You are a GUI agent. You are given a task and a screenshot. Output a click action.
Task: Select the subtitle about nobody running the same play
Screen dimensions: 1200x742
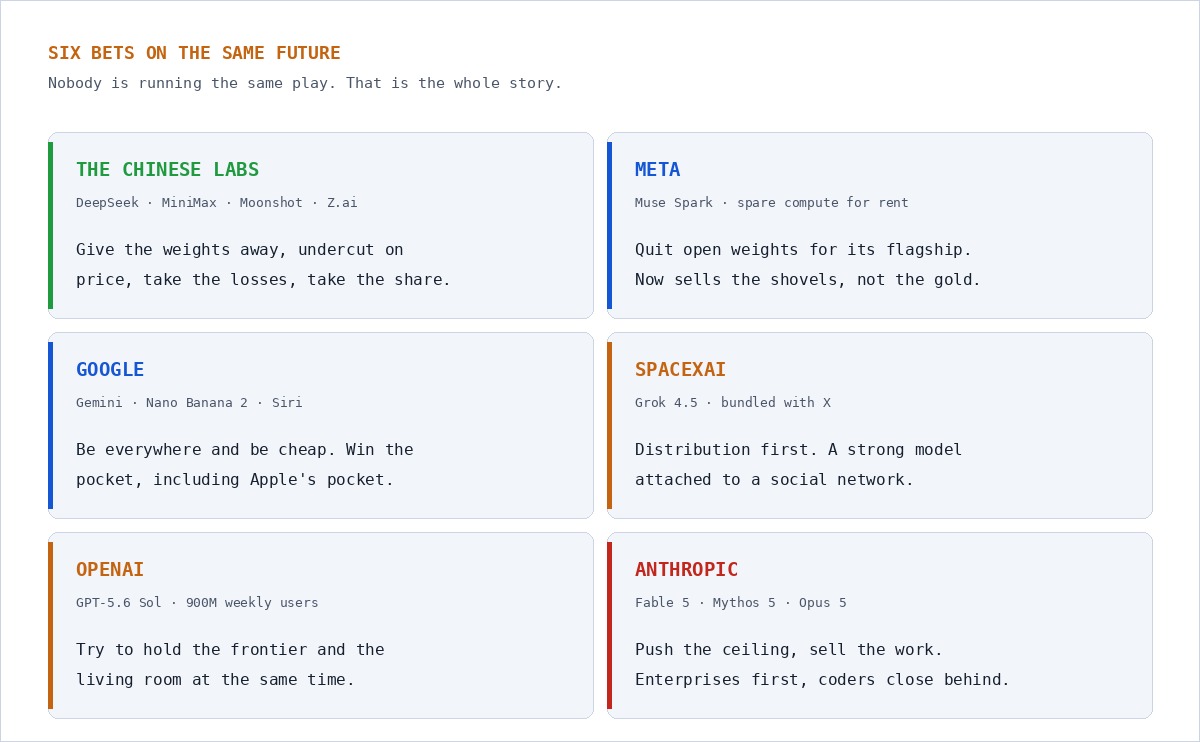[305, 83]
